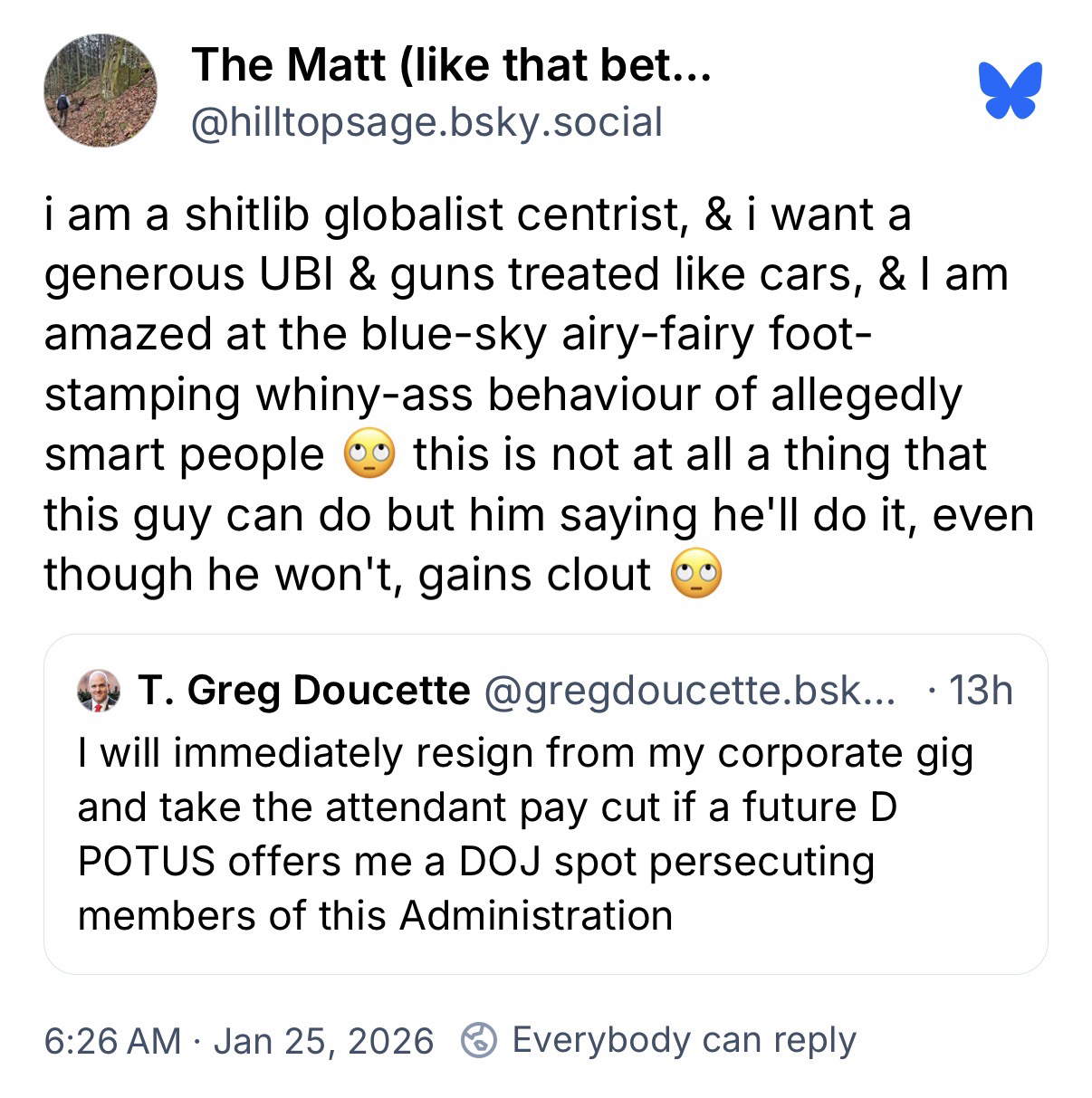The height and width of the screenshot is (1098, 1092).
Task: Click the @gregdoucette.bsk... handle
Action: (x=690, y=692)
